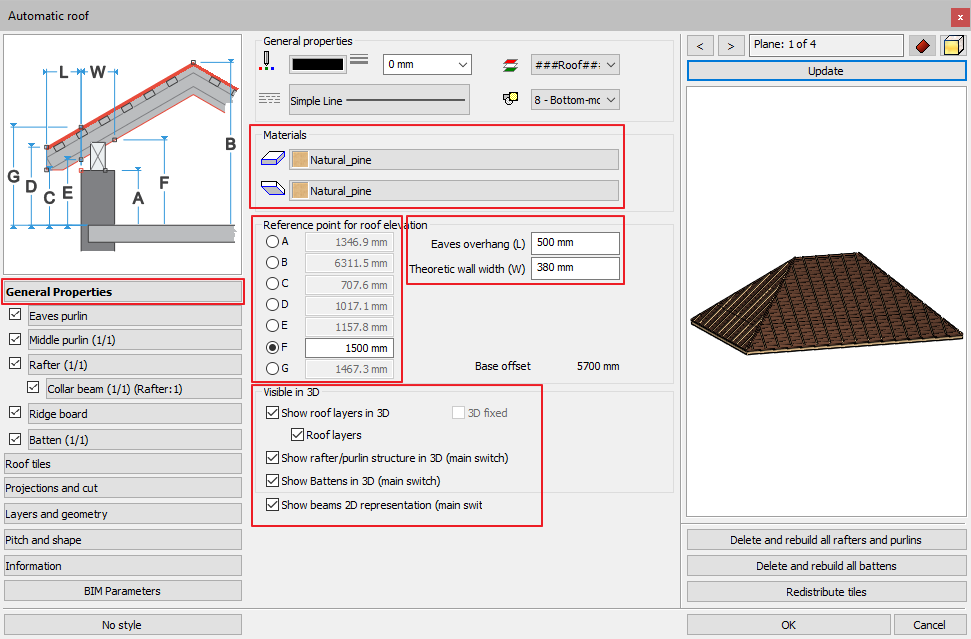Expand the ###Roof## layer dropdown

[x=575, y=65]
